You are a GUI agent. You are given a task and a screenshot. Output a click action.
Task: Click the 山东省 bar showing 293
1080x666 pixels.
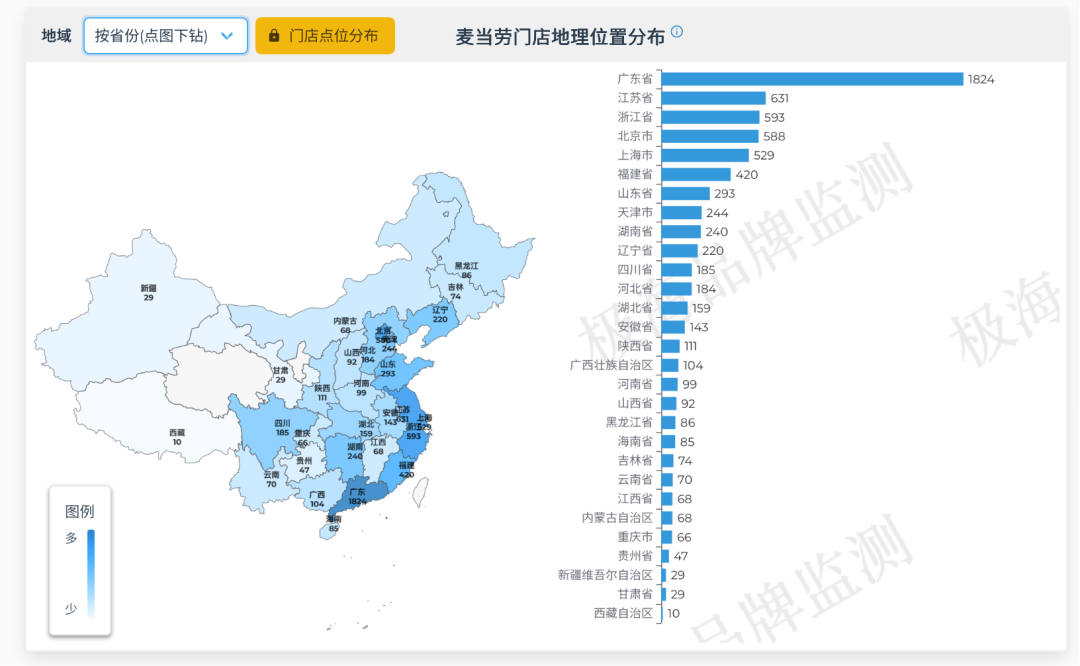685,193
